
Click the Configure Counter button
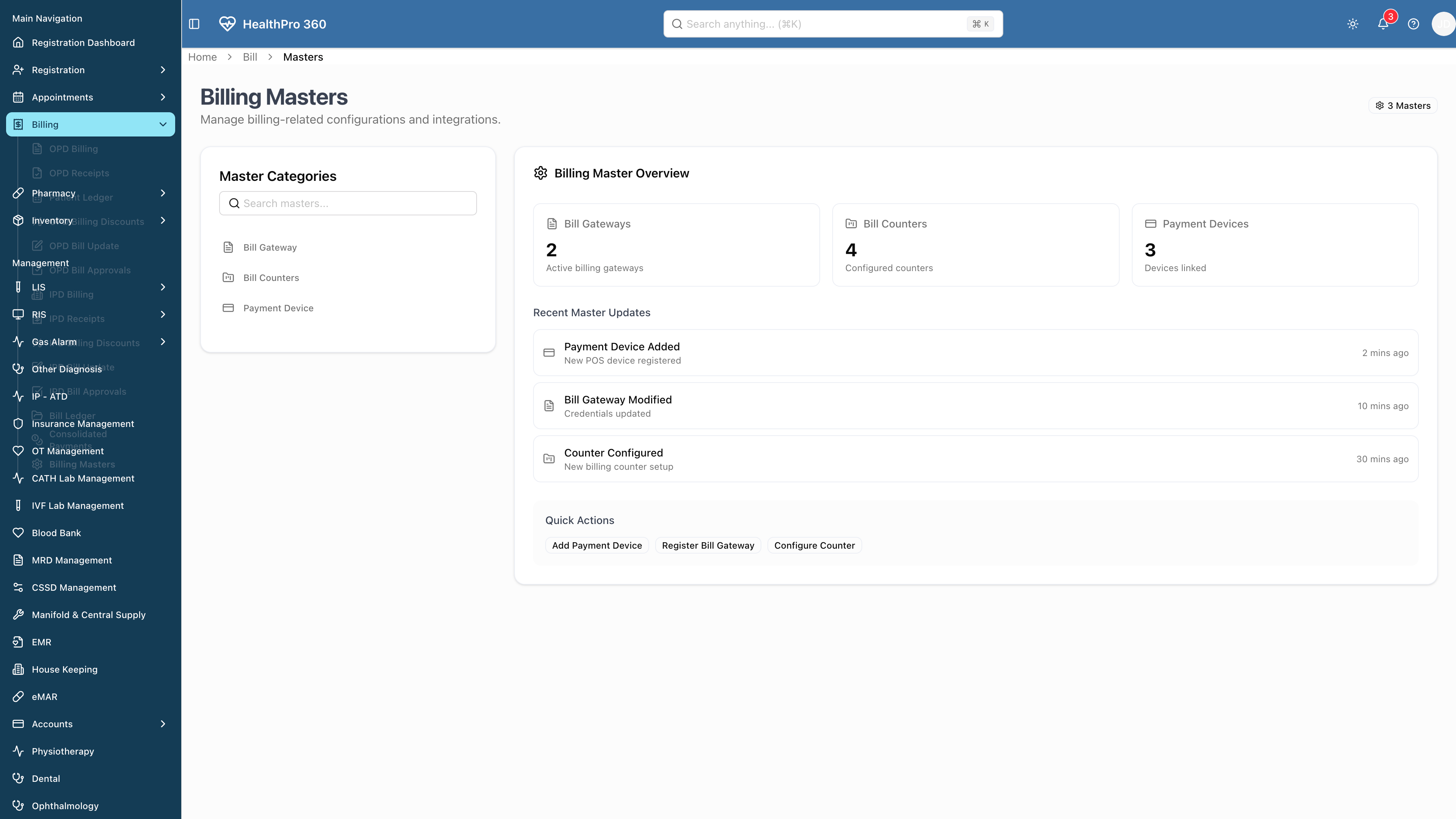point(814,546)
